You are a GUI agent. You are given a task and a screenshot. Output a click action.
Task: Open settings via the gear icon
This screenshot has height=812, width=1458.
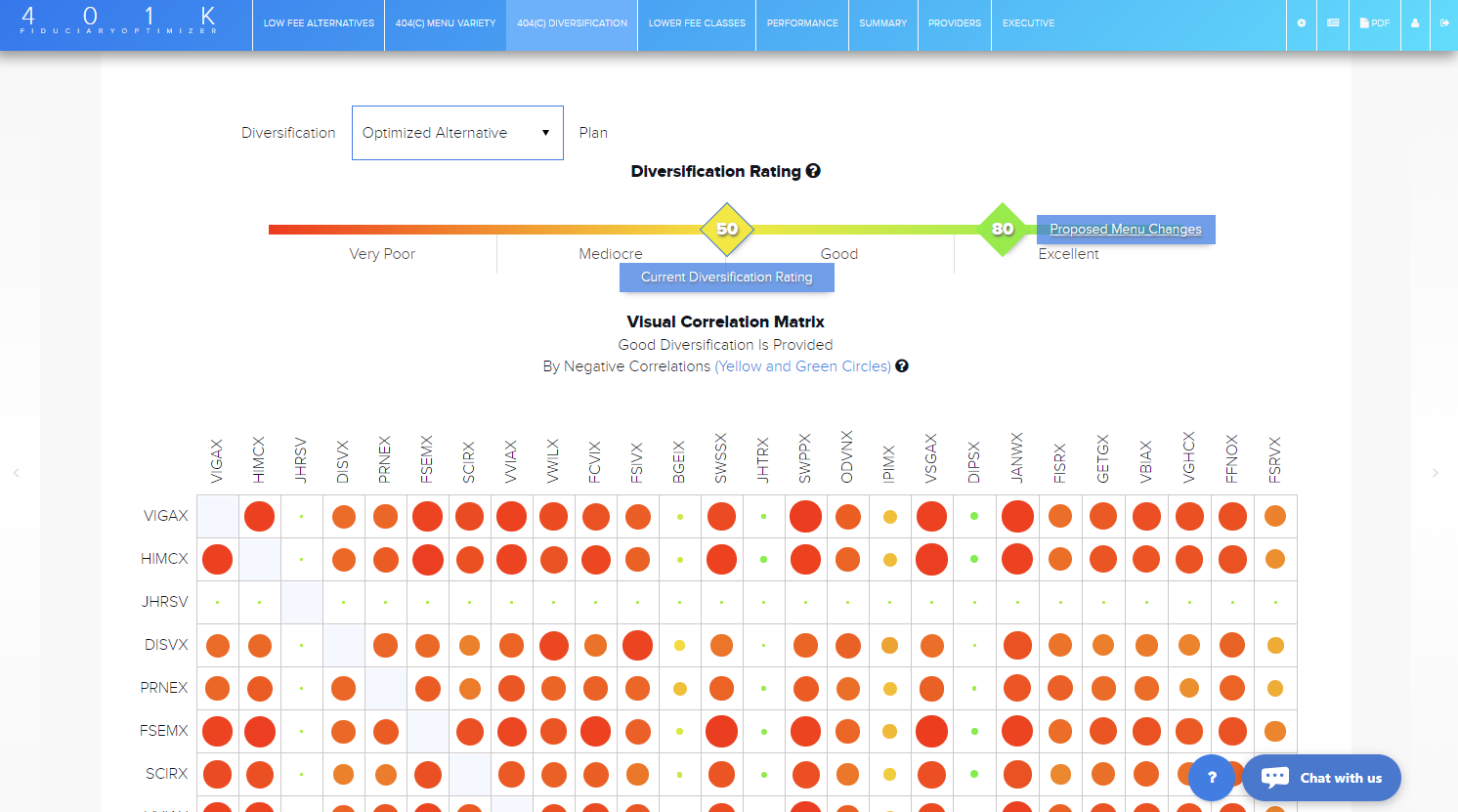(1301, 23)
